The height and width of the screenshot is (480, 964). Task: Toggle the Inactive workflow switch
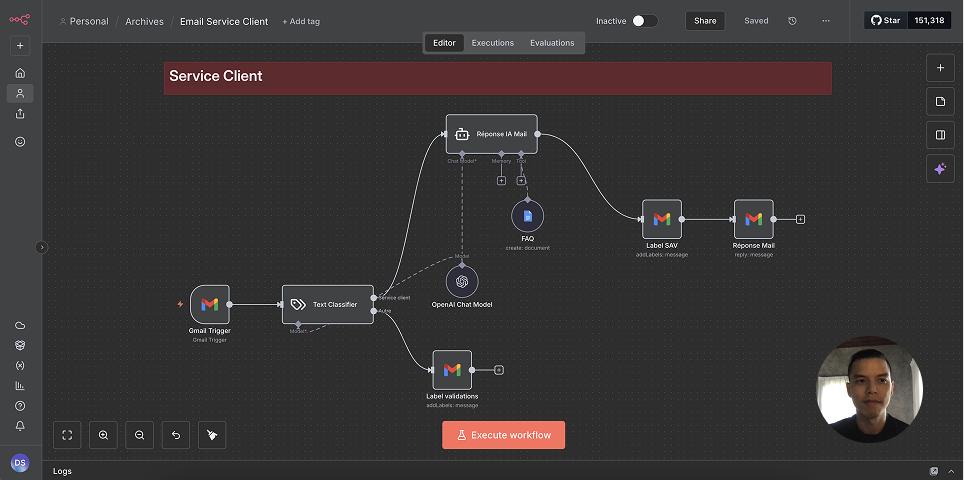pyautogui.click(x=645, y=21)
